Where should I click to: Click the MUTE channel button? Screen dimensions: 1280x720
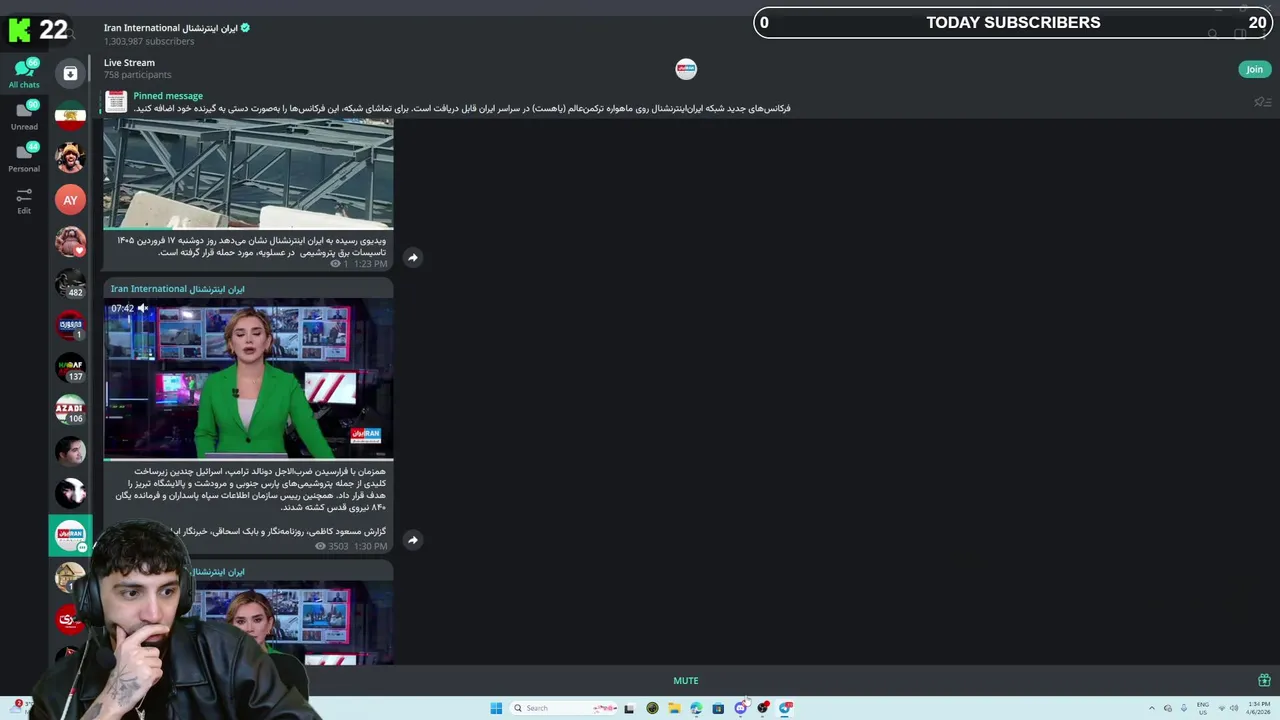point(686,681)
